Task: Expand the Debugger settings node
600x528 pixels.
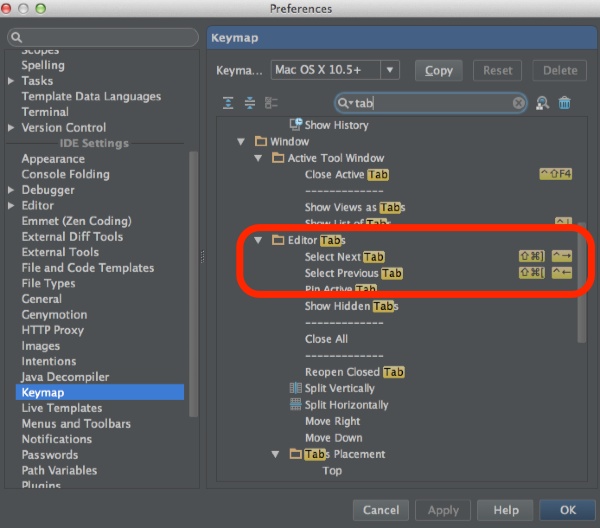Action: tap(11, 190)
